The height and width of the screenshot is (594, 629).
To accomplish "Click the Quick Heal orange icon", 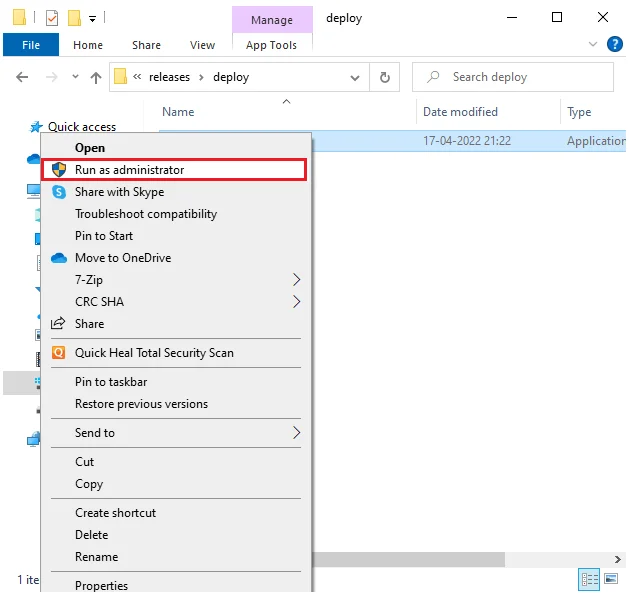I will 59,353.
